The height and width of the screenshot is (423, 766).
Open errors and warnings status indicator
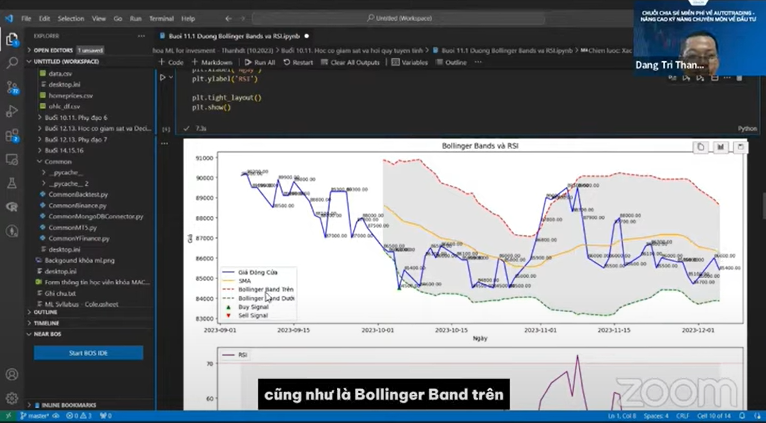79,416
